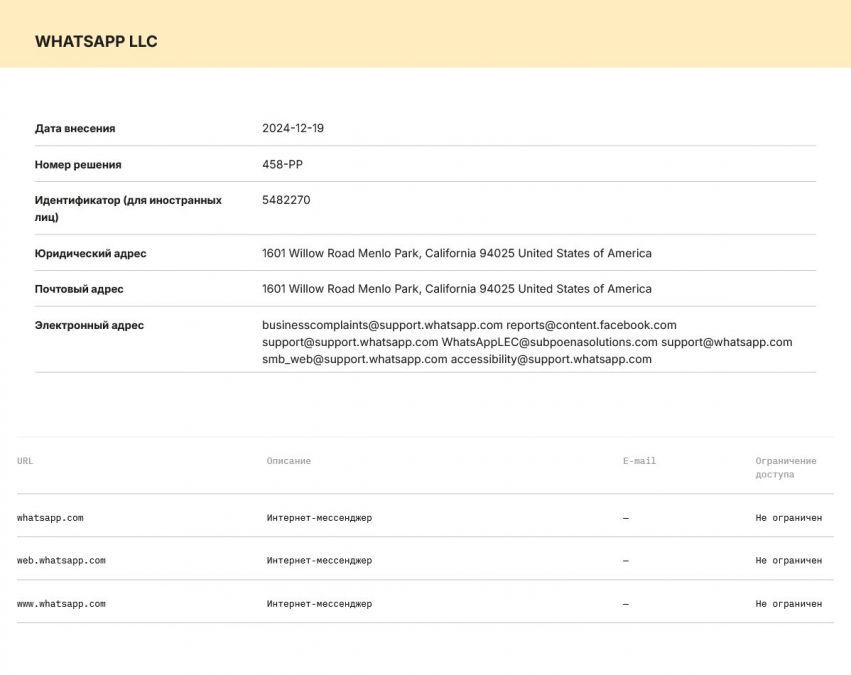The height and width of the screenshot is (675, 851).
Task: Open the www.whatsapp.com URL row
Action: (425, 603)
